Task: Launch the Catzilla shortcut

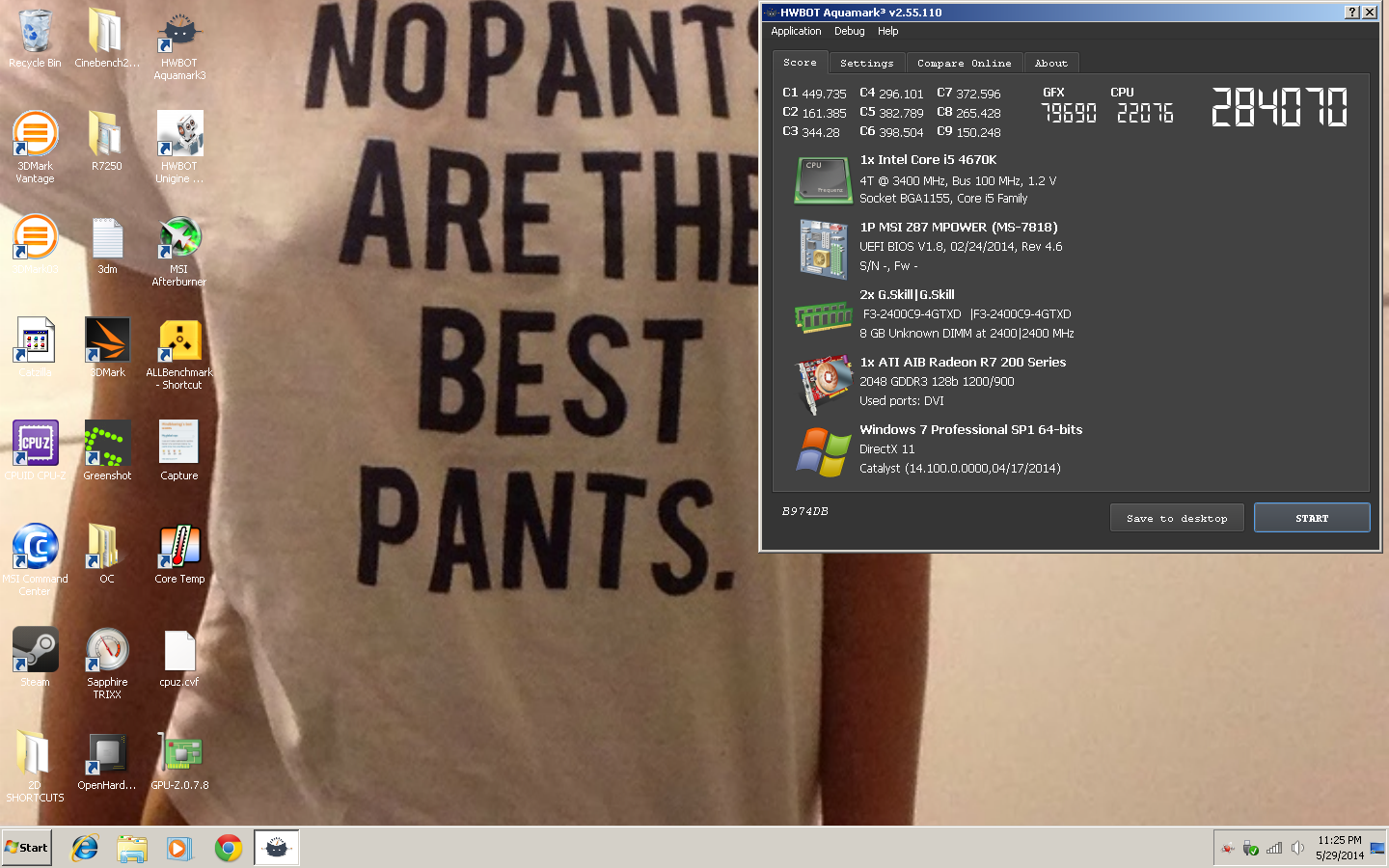Action: pos(35,348)
